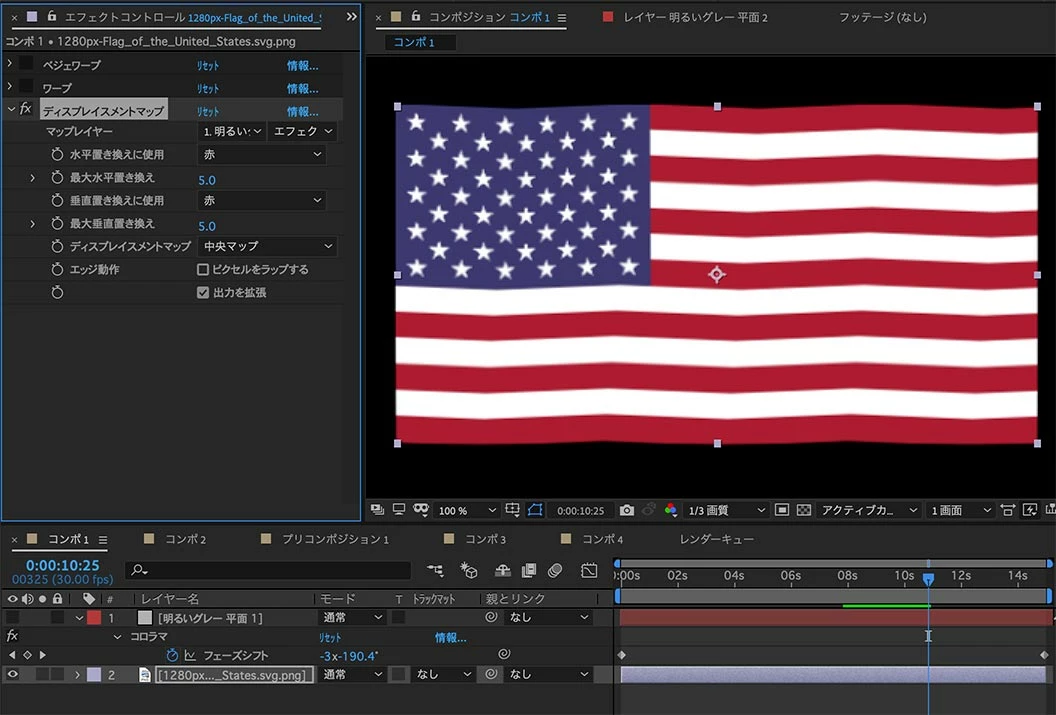Image resolution: width=1056 pixels, height=715 pixels.
Task: Click the always preview this view icon
Action: point(377,510)
